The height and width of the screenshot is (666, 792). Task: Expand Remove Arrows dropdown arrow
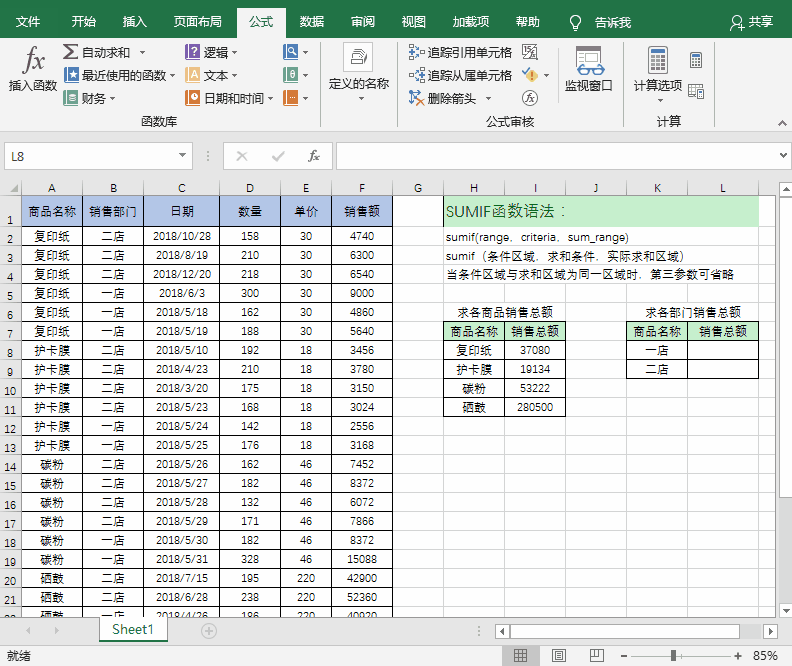(488, 98)
